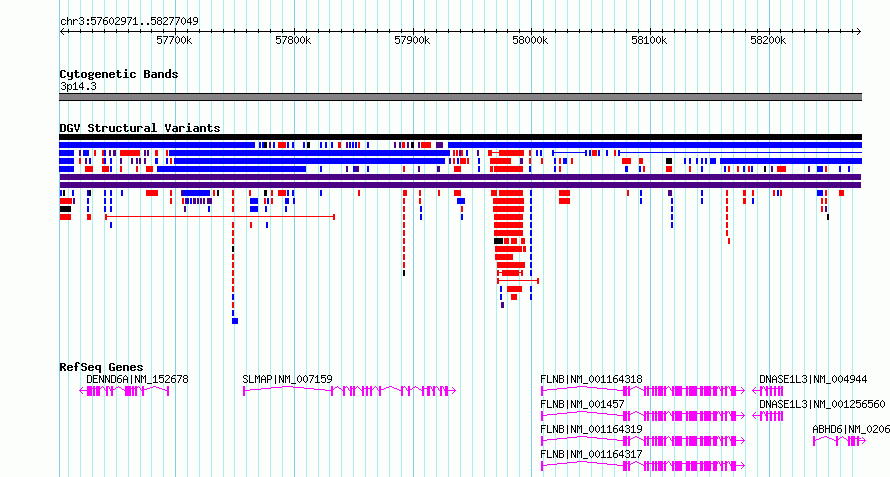Open the FLNB|NM_001457 gene label
The image size is (890, 477).
582,404
